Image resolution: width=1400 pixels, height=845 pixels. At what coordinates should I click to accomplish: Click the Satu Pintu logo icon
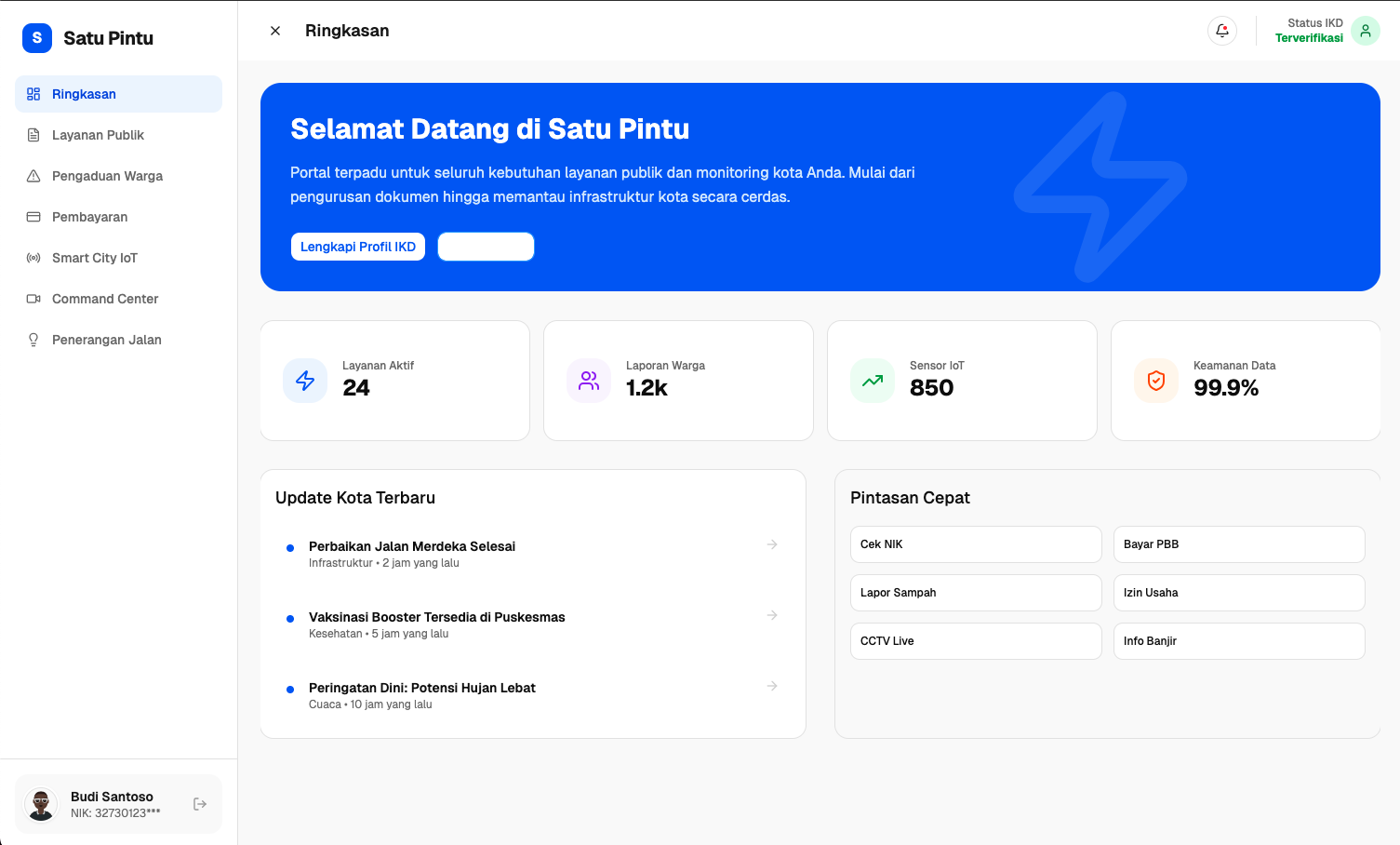click(x=37, y=38)
